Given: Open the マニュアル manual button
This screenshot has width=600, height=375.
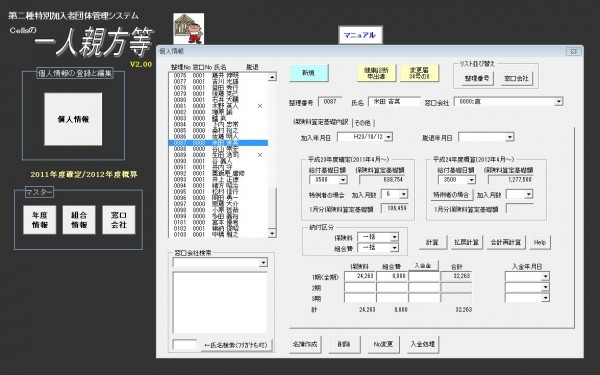Looking at the screenshot, I should pos(360,35).
